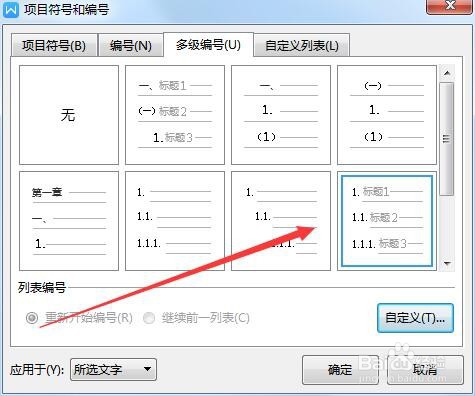Switch to the 项目符号(B) tab
This screenshot has height=396, width=475.
tap(54, 45)
